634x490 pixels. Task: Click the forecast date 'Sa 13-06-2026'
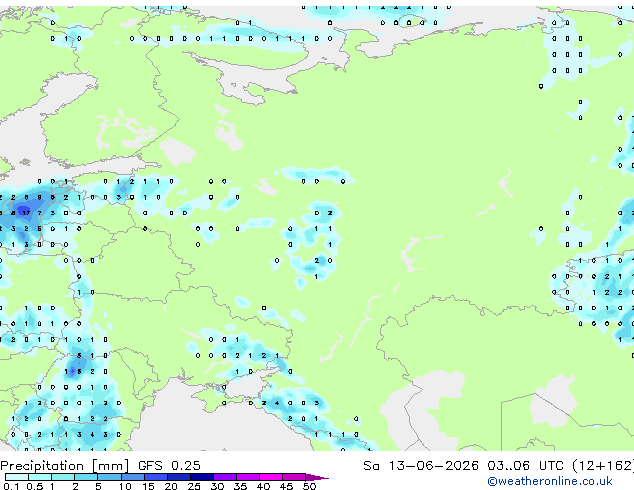point(421,466)
